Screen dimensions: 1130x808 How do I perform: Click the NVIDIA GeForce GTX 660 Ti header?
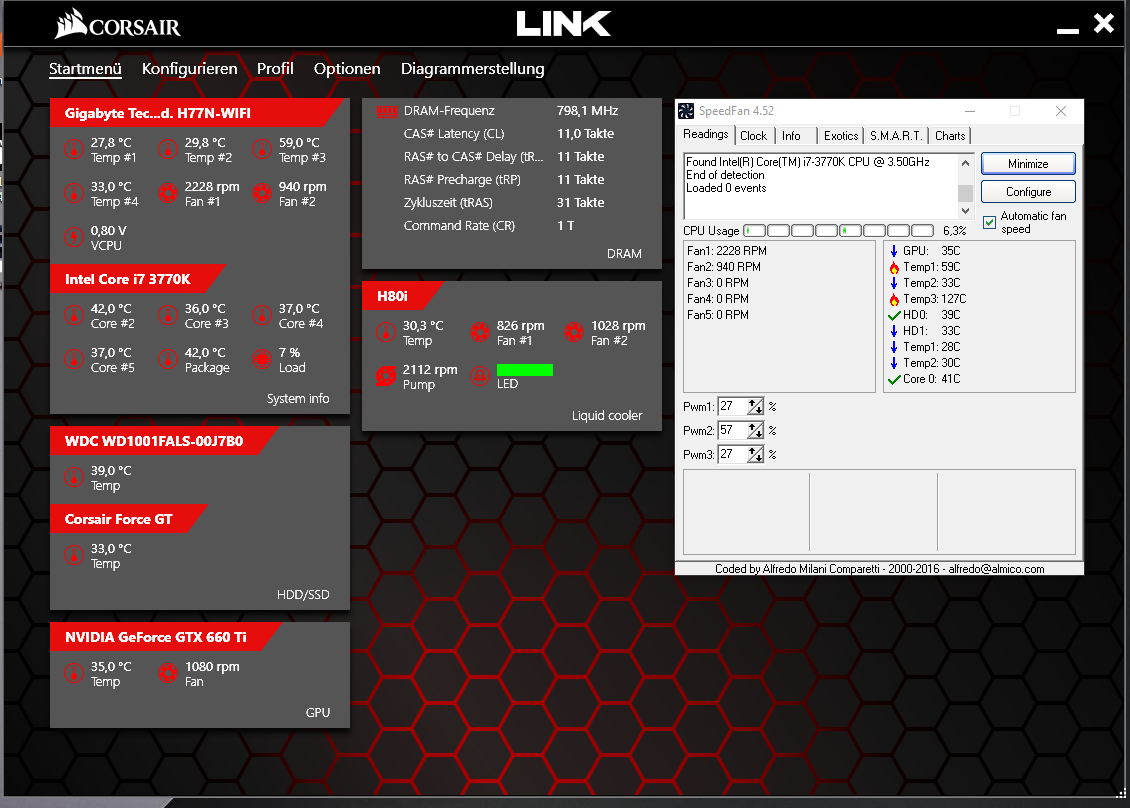click(166, 637)
